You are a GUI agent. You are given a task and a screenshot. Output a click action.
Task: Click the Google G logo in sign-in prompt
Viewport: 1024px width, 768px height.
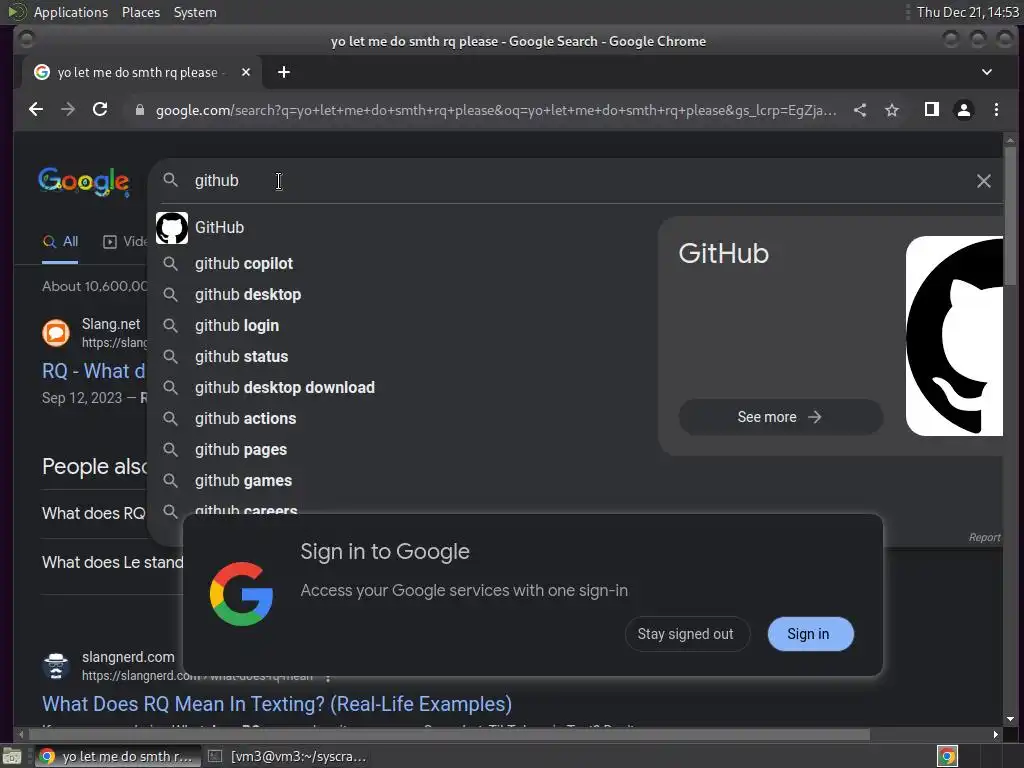click(241, 594)
